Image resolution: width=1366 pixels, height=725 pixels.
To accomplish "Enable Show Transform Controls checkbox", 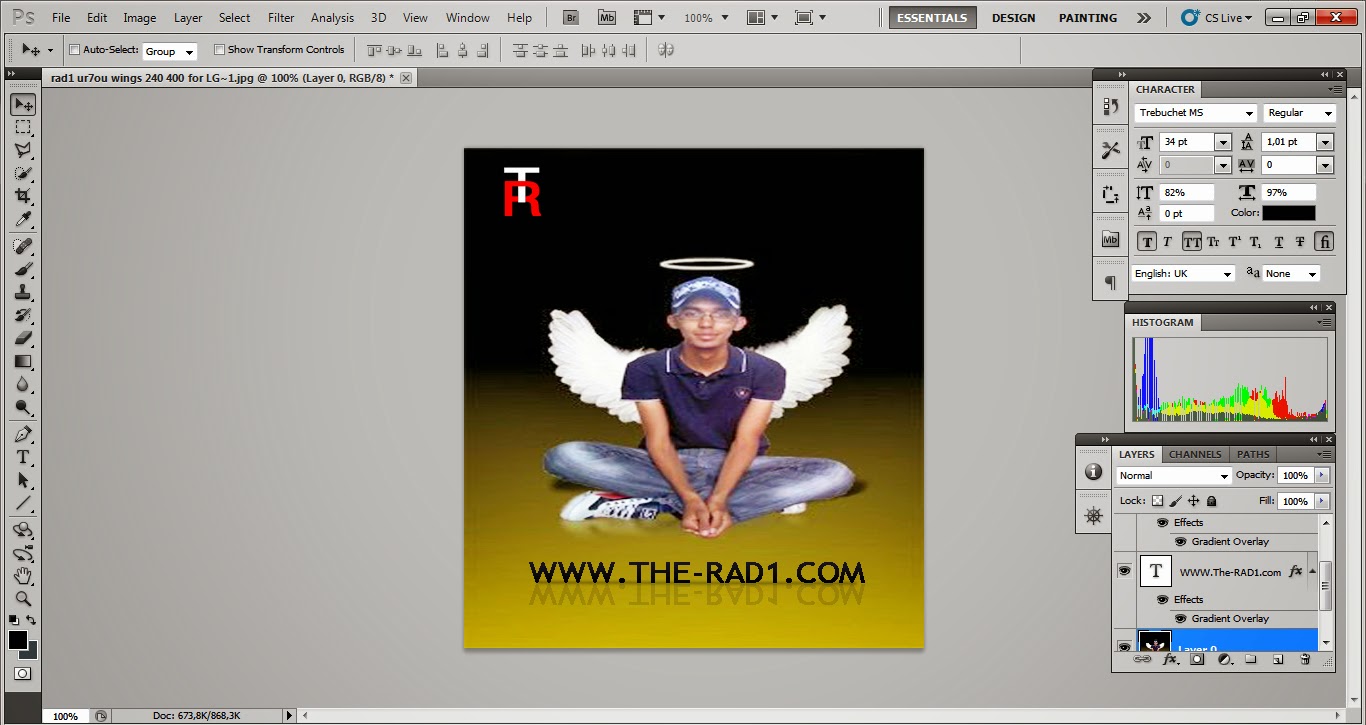I will [219, 50].
